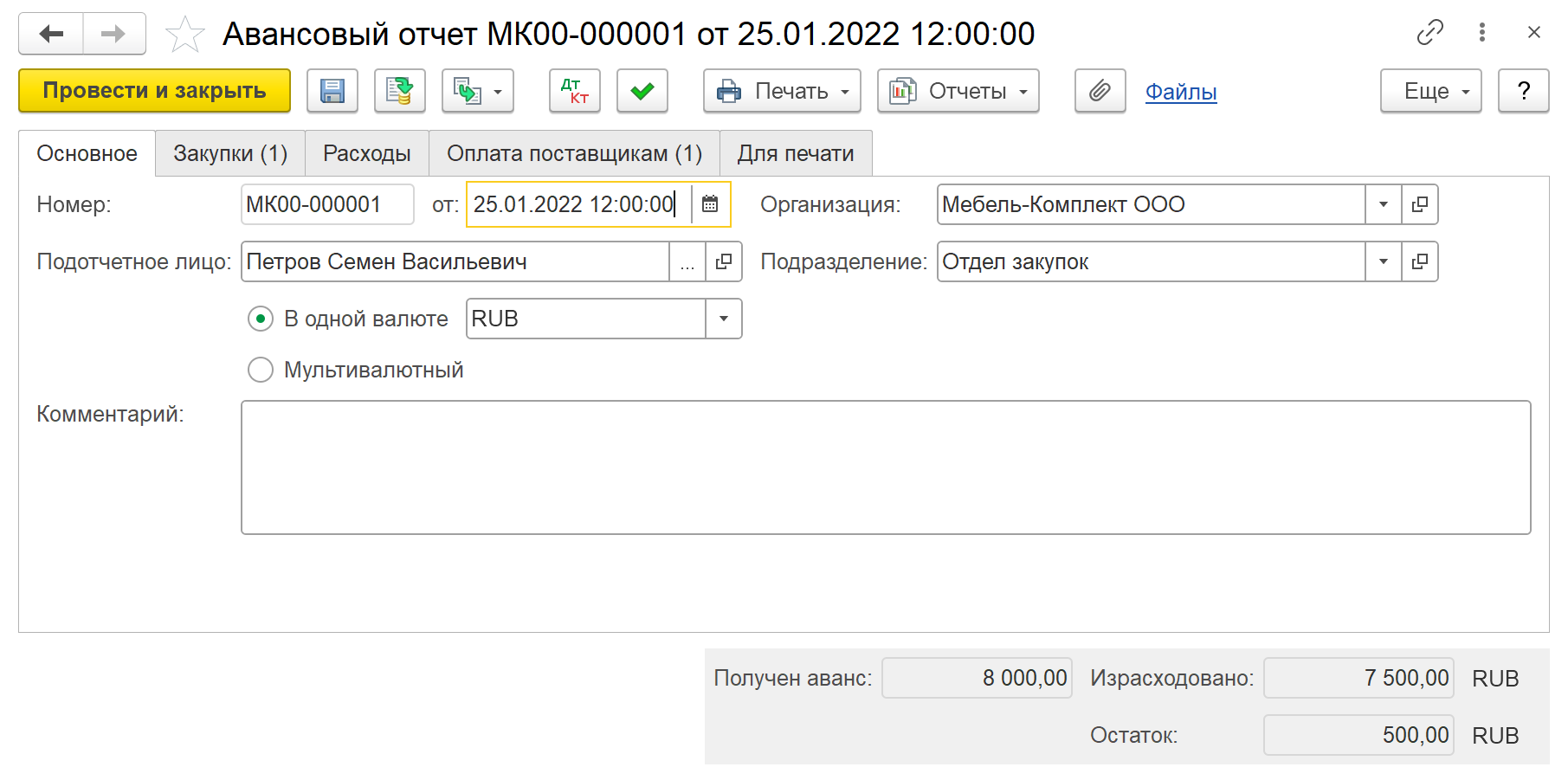
Task: Switch to the Закупки (1) tab
Action: coord(229,153)
